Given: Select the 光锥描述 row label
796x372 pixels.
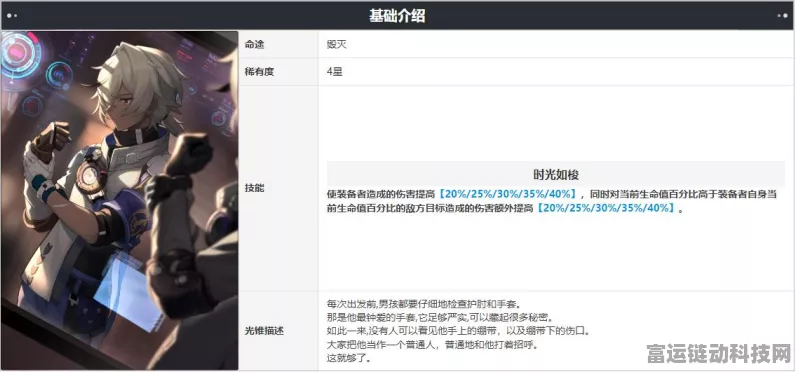Looking at the screenshot, I should click(264, 331).
